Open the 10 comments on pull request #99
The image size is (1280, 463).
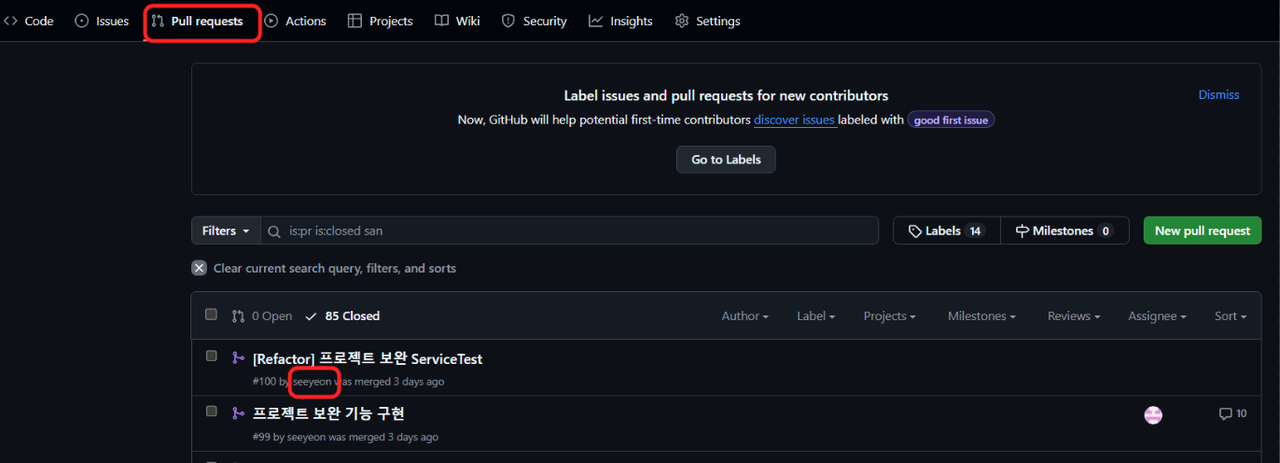point(1233,414)
